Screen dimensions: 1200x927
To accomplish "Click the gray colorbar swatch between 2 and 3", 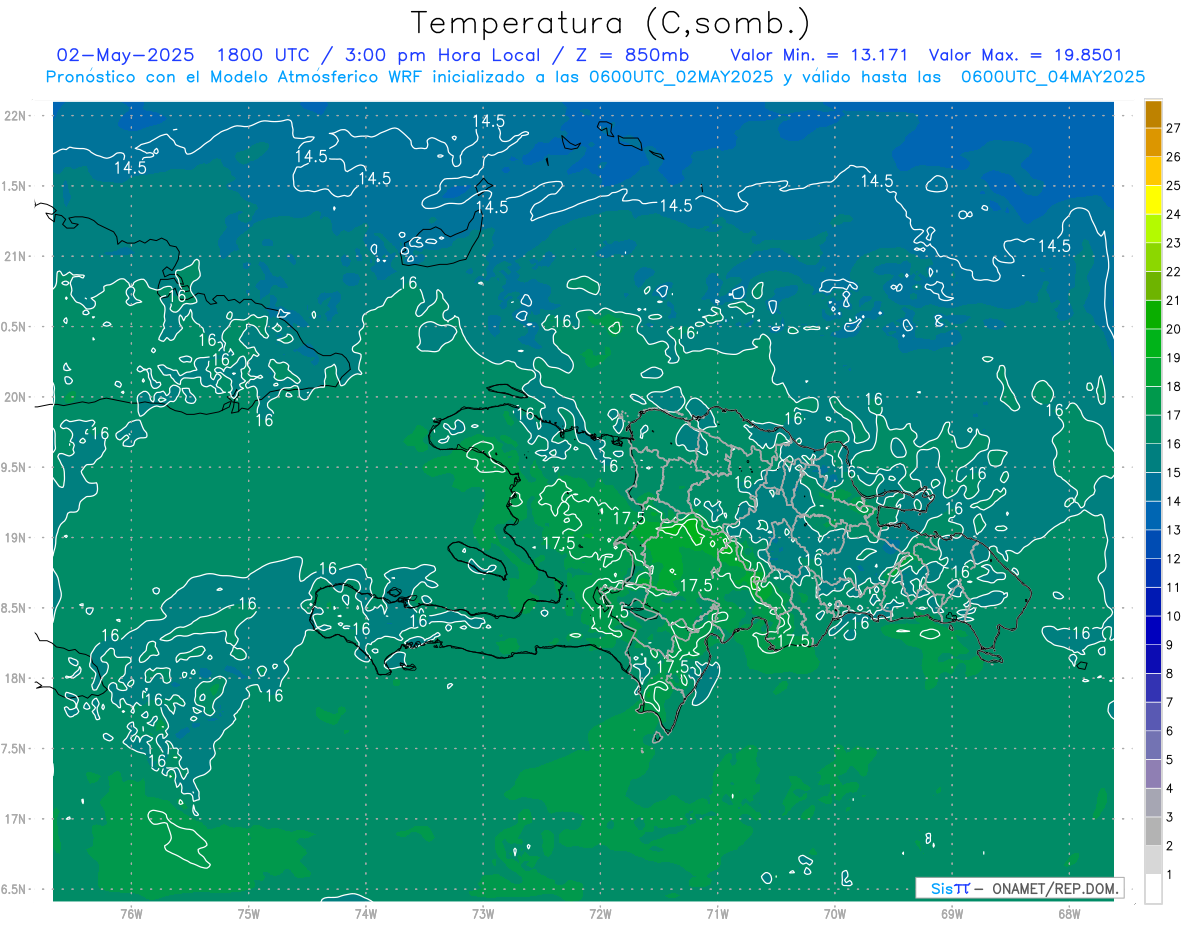I will click(1153, 832).
